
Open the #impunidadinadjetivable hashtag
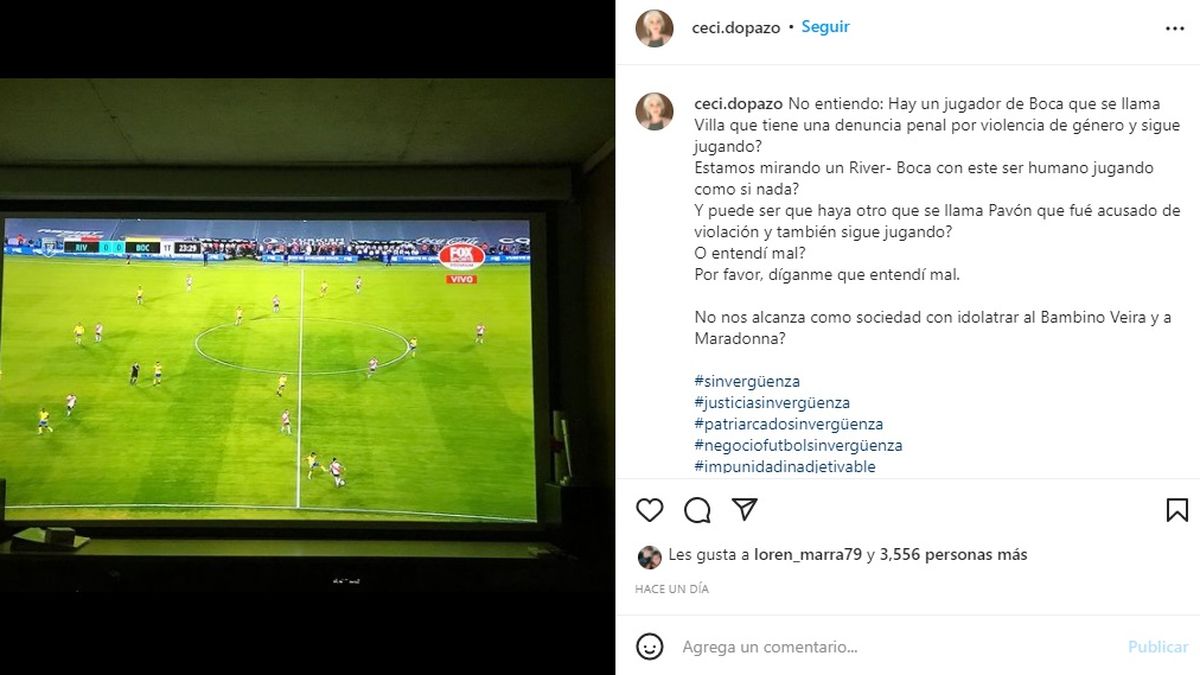(x=785, y=466)
